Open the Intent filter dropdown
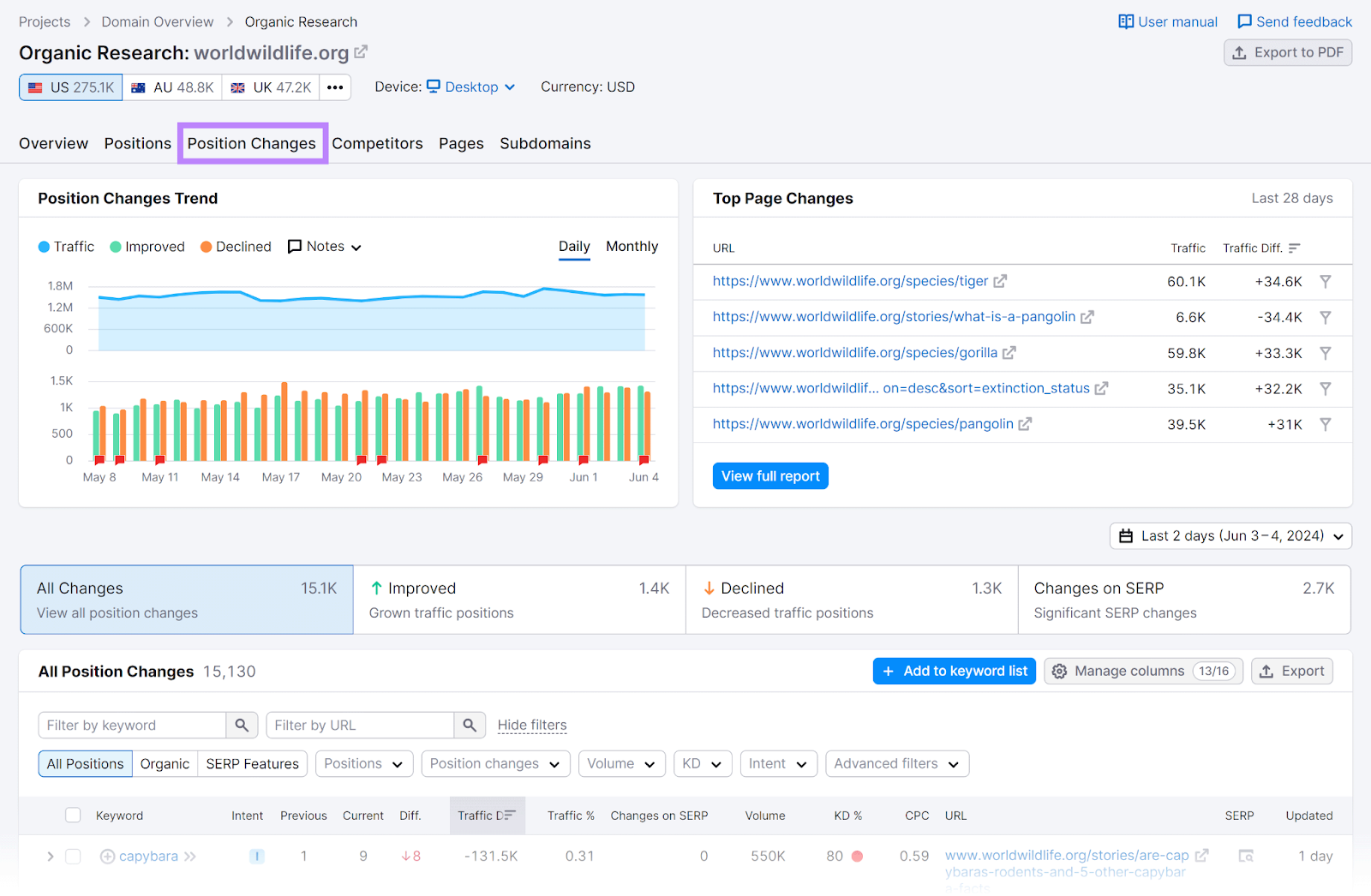 [778, 764]
